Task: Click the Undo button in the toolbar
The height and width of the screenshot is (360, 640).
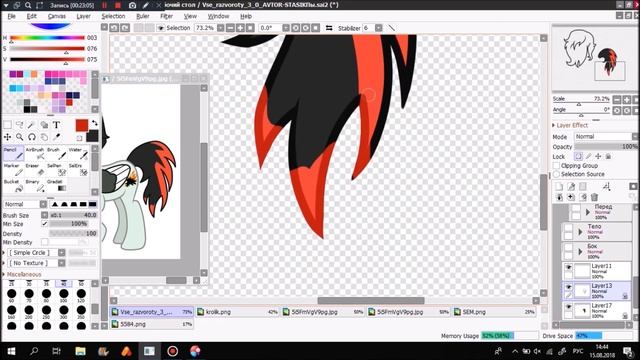Action: 114,28
